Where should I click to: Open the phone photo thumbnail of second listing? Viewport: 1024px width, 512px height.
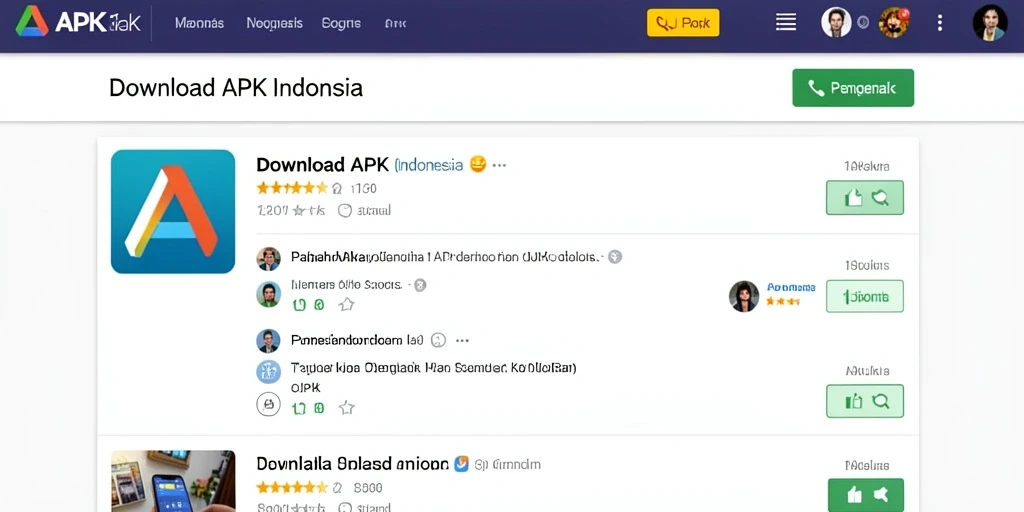coord(173,481)
